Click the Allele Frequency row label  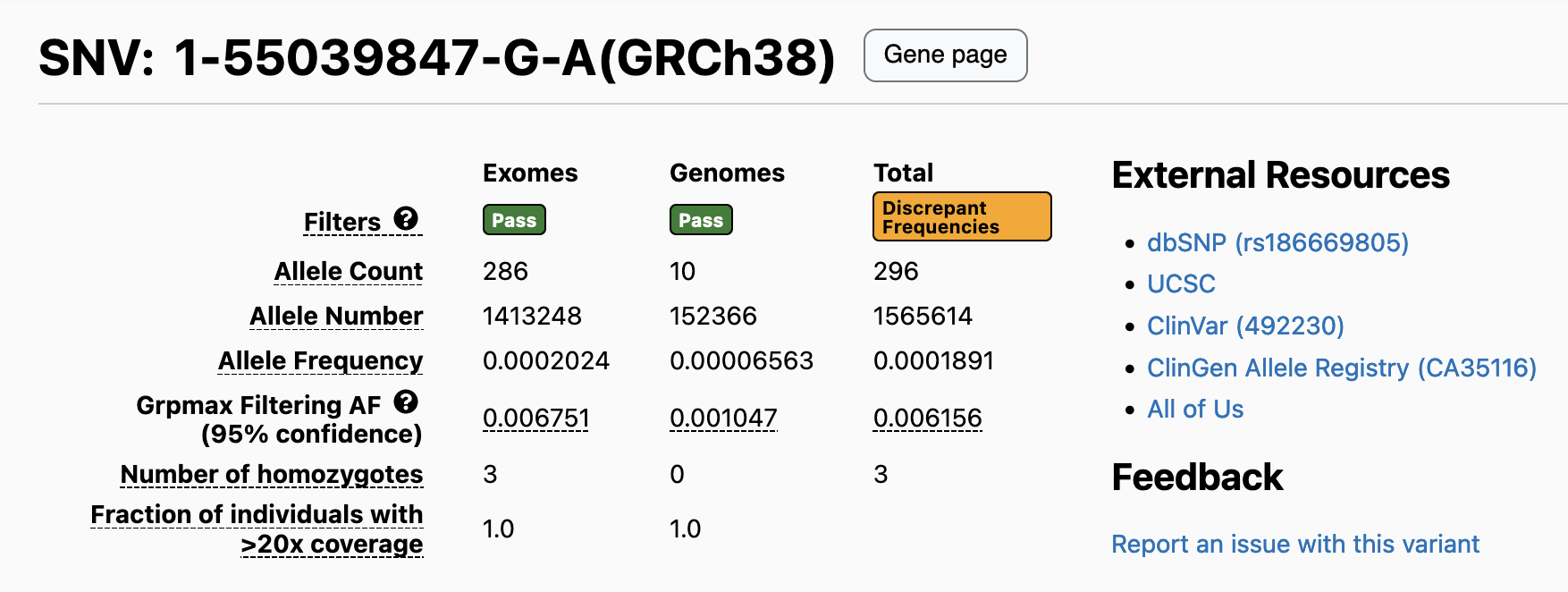pyautogui.click(x=320, y=360)
